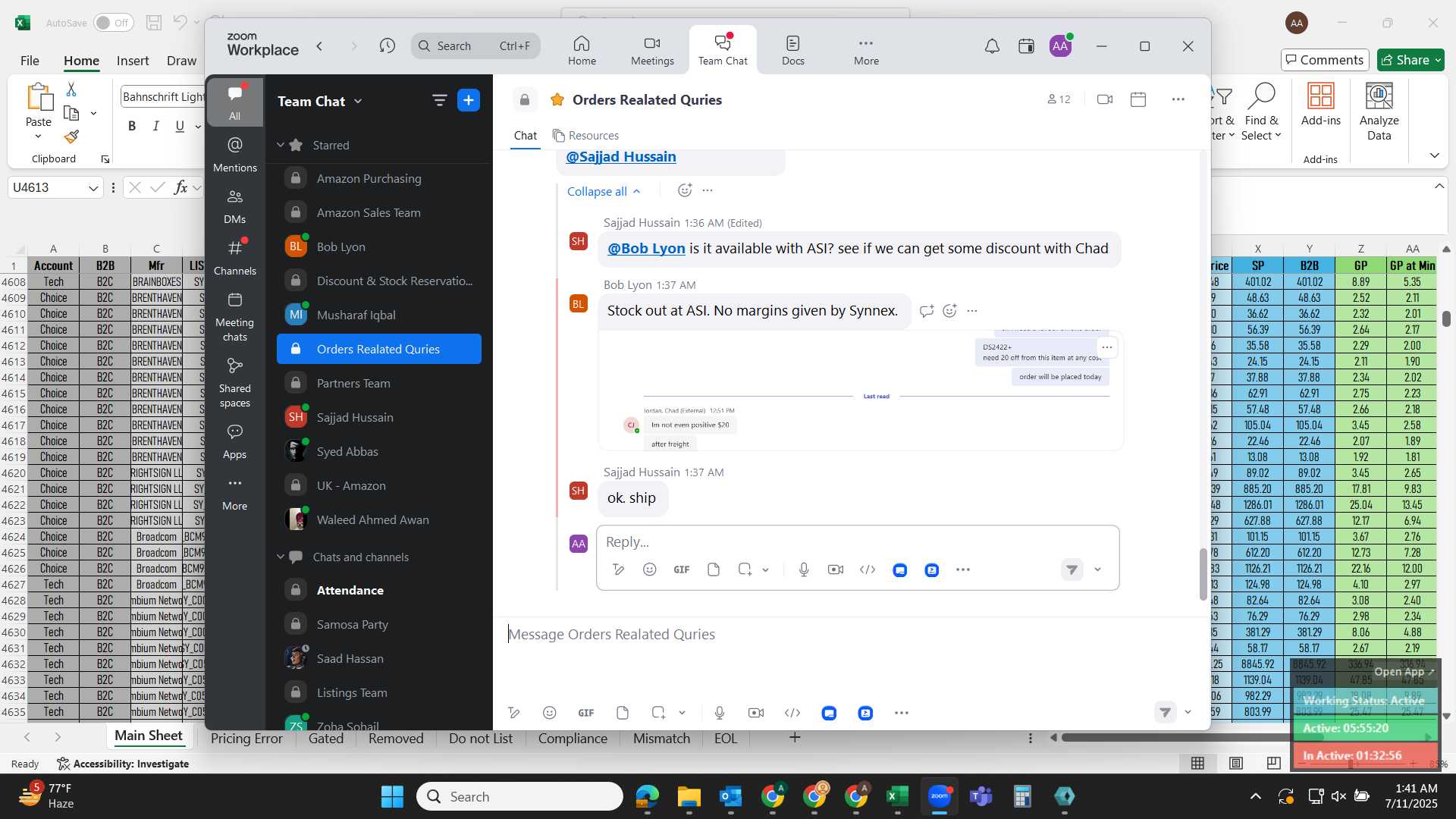1456x819 pixels.
Task: Open the Excel Name Box dropdown
Action: click(93, 187)
